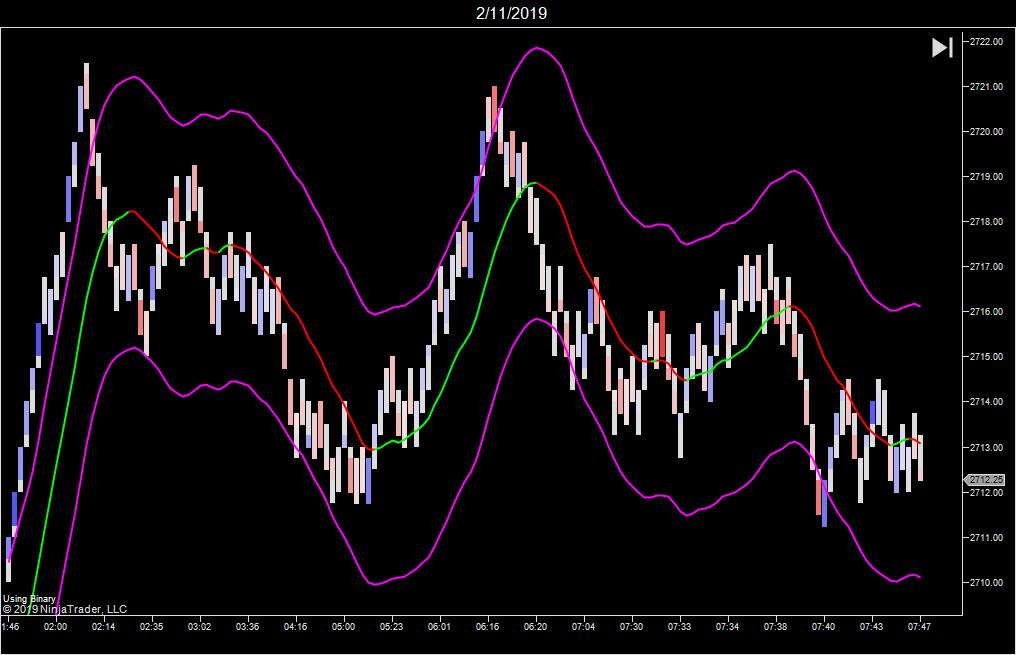Click the 07:38 time axis label
This screenshot has width=1016, height=655.
pyautogui.click(x=775, y=626)
